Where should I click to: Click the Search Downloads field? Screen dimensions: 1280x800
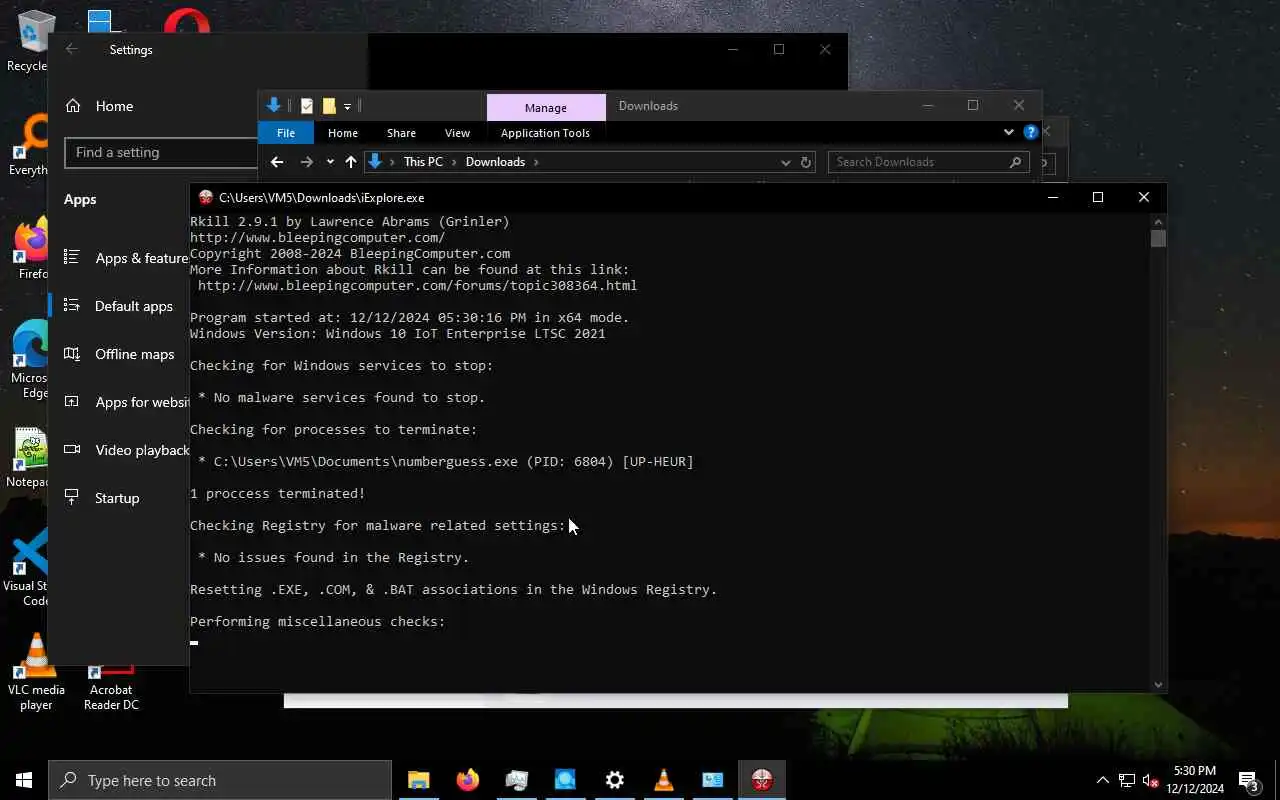[x=928, y=162]
